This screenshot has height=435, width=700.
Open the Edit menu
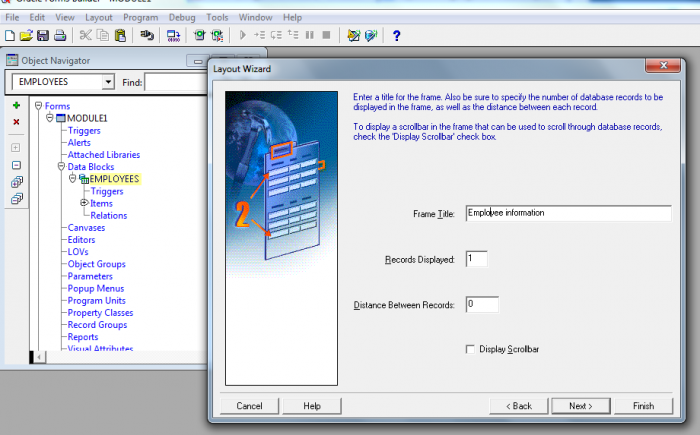pos(37,17)
